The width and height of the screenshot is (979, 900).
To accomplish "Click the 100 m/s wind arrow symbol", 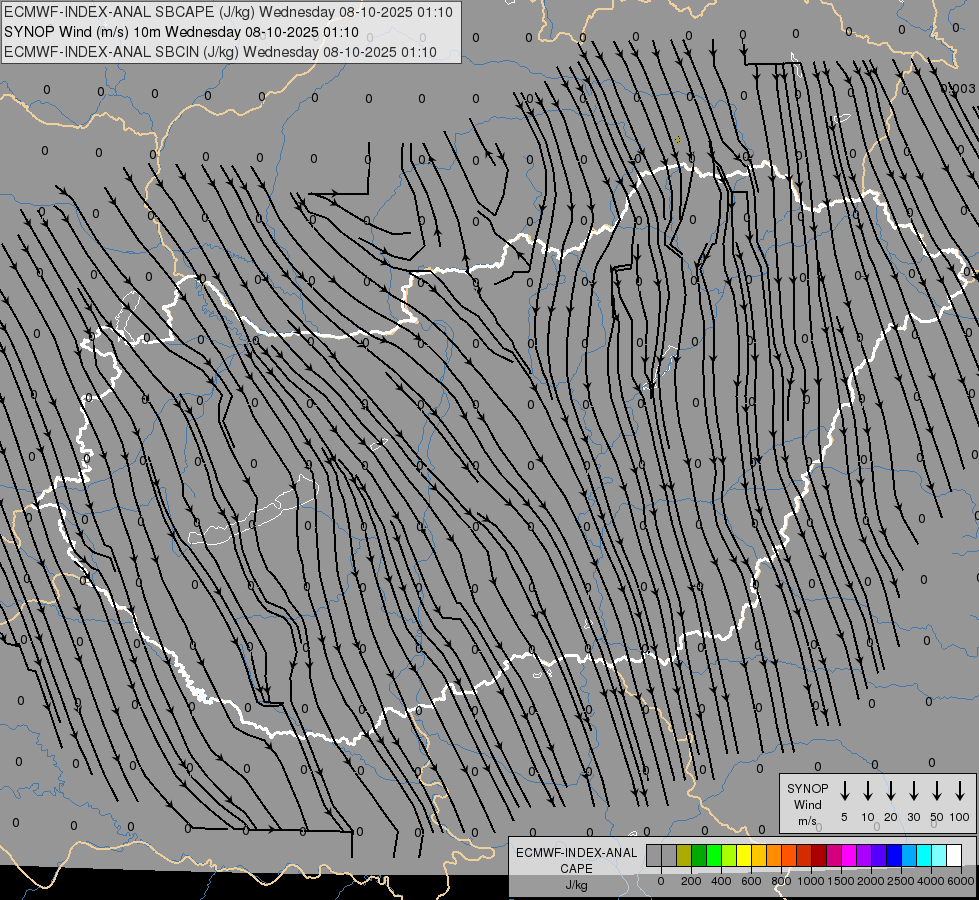I will click(x=960, y=791).
